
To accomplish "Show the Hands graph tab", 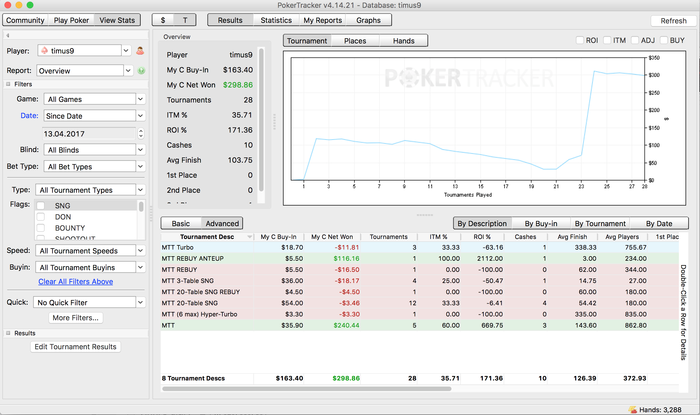I will coord(404,41).
